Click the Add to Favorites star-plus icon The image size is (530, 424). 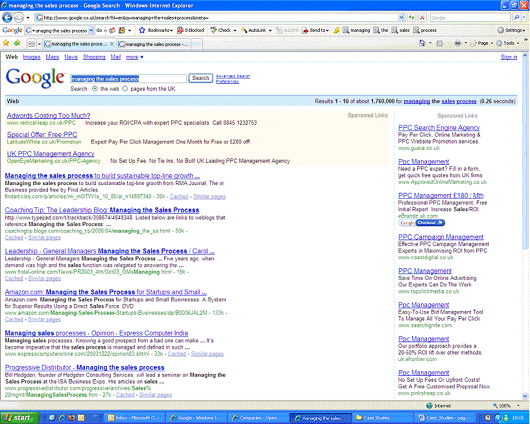tap(17, 43)
